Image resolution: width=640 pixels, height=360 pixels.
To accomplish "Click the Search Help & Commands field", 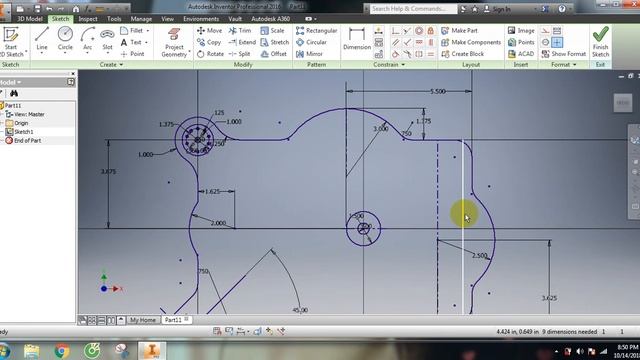I will click(x=413, y=9).
